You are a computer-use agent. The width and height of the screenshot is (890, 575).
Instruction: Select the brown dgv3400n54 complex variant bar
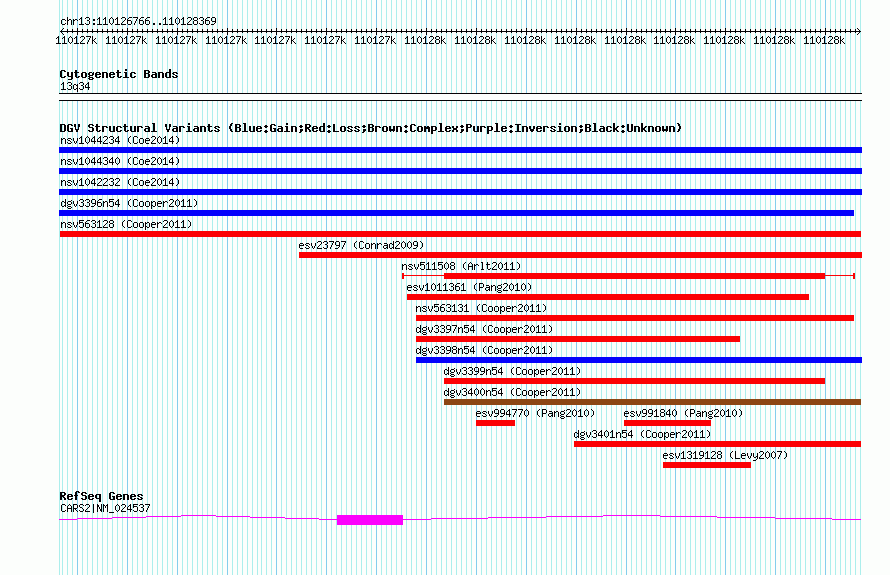(x=652, y=402)
